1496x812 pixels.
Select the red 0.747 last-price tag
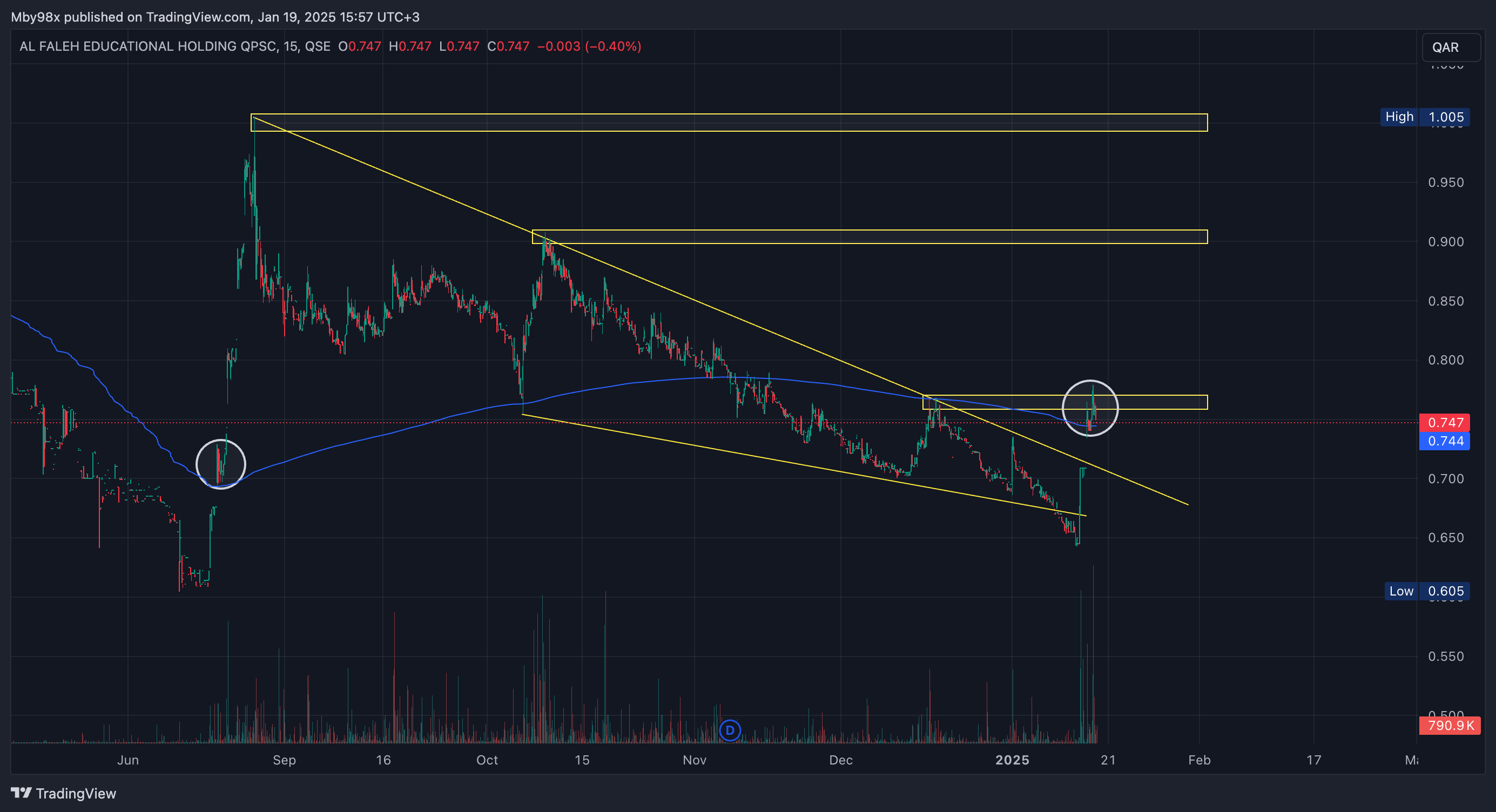1444,422
